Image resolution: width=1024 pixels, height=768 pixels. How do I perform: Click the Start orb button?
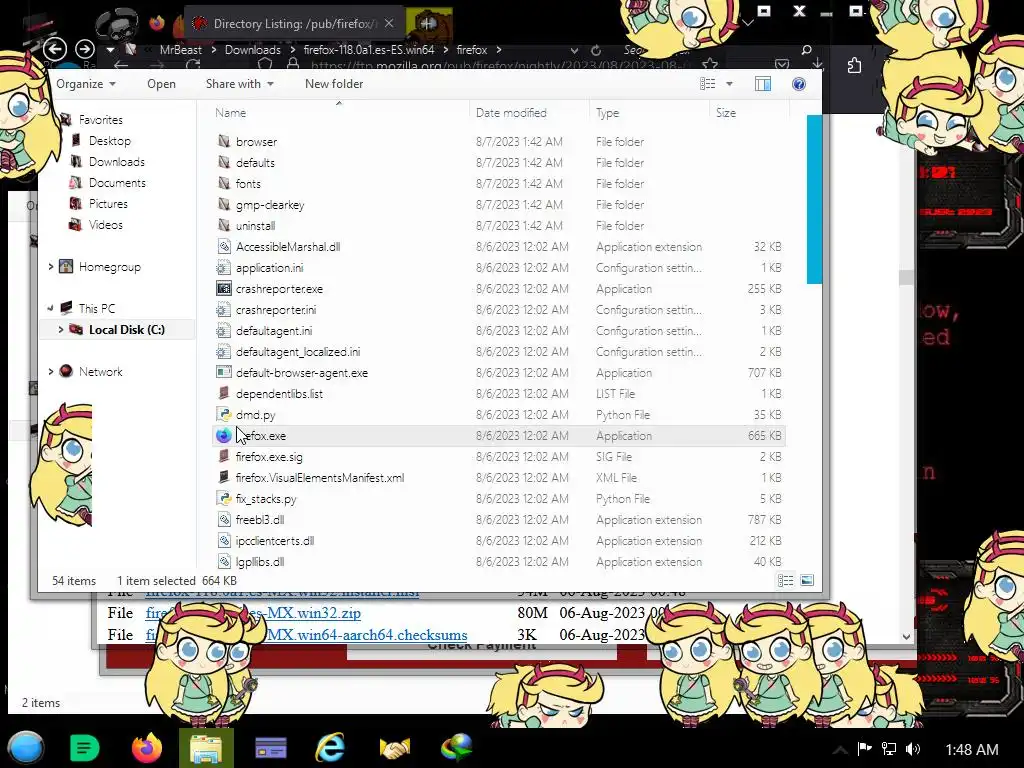[26, 748]
